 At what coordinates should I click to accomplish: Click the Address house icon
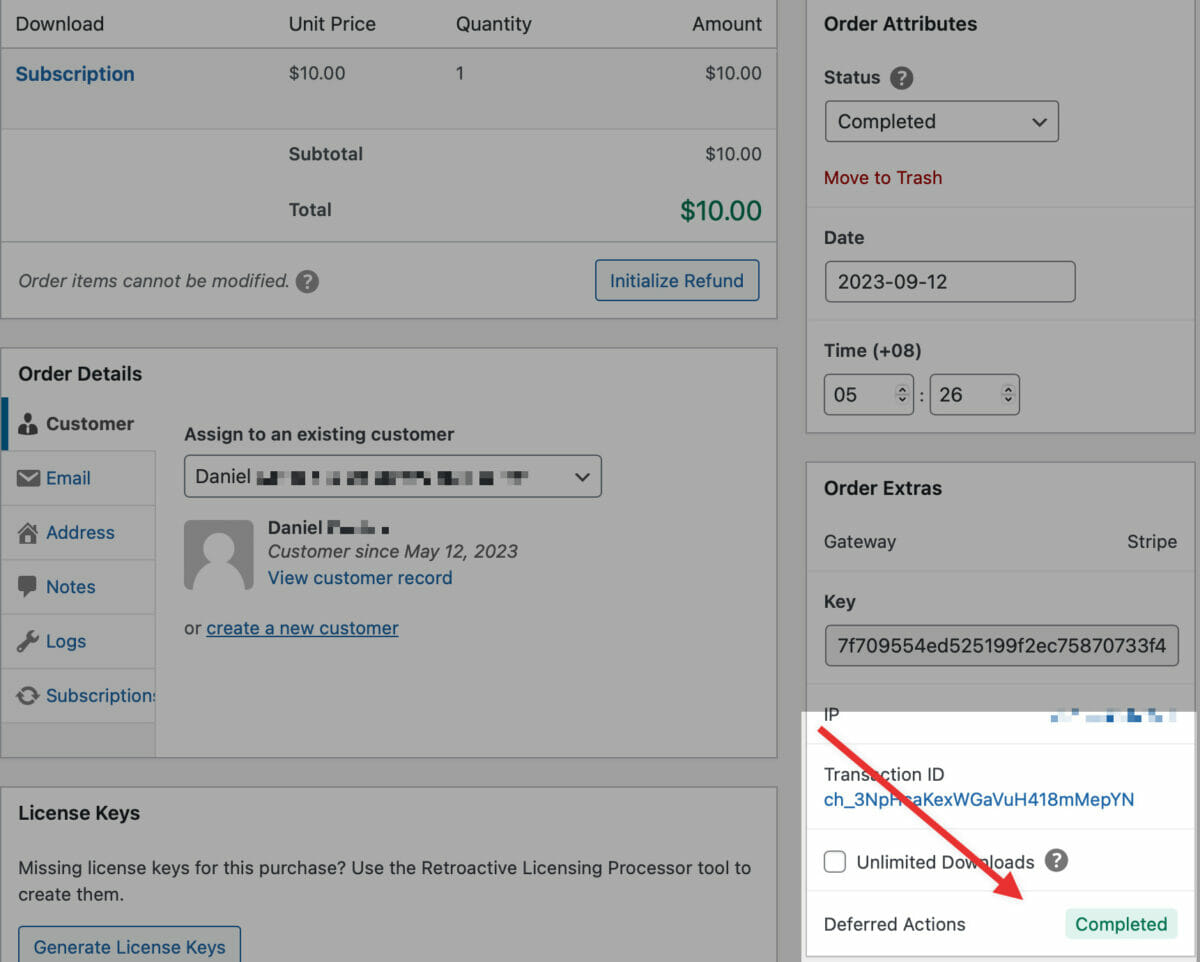pos(28,533)
